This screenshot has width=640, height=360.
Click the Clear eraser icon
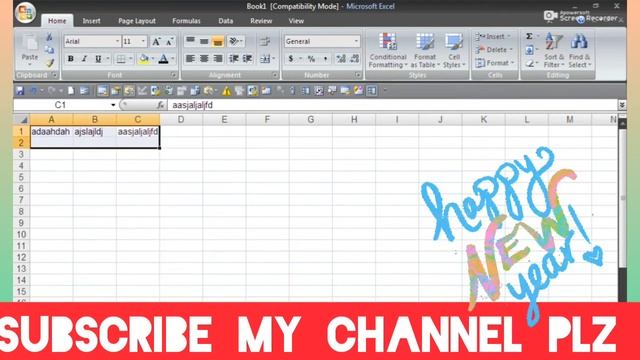[x=529, y=63]
